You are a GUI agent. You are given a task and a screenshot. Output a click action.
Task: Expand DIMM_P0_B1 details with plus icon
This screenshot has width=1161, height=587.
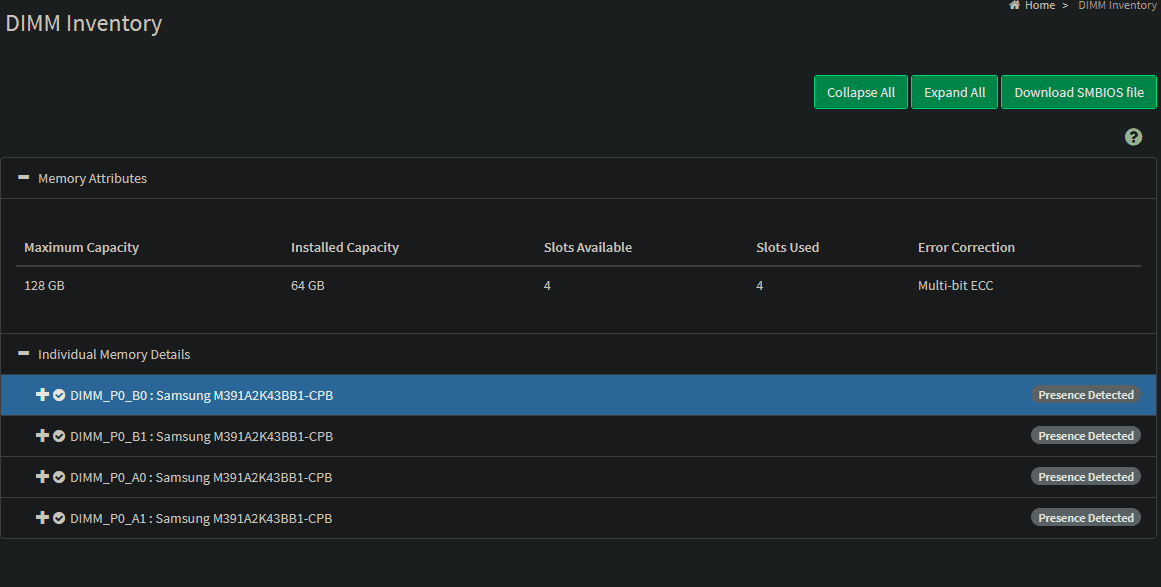(x=42, y=436)
